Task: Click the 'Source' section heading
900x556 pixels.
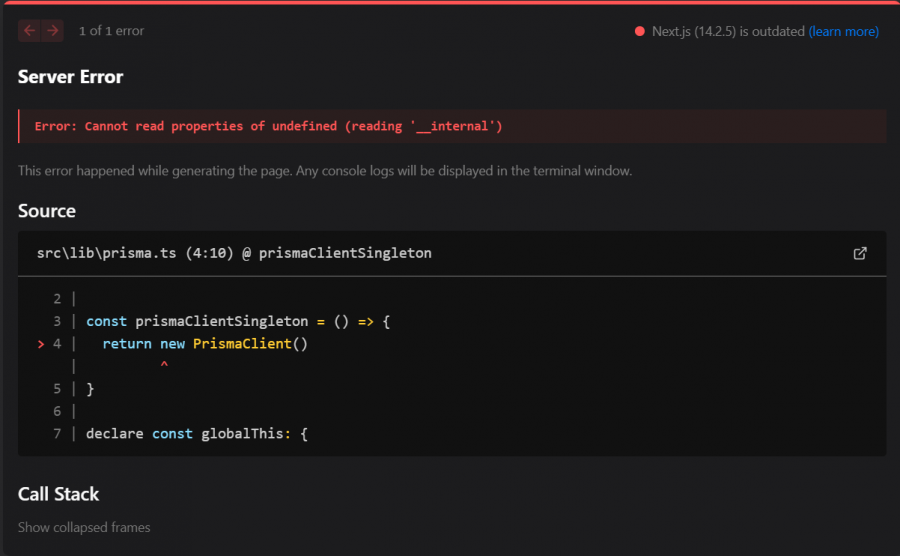Action: pyautogui.click(x=47, y=211)
